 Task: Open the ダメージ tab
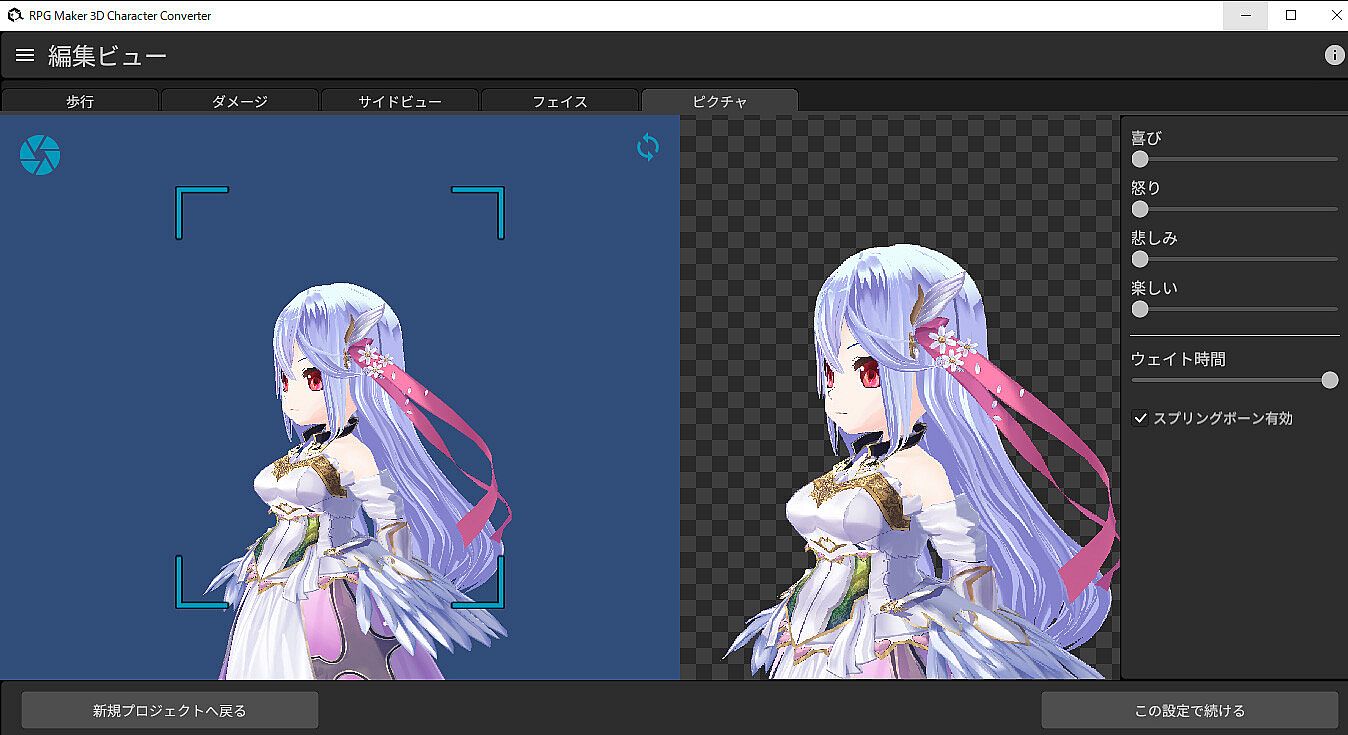coord(240,101)
